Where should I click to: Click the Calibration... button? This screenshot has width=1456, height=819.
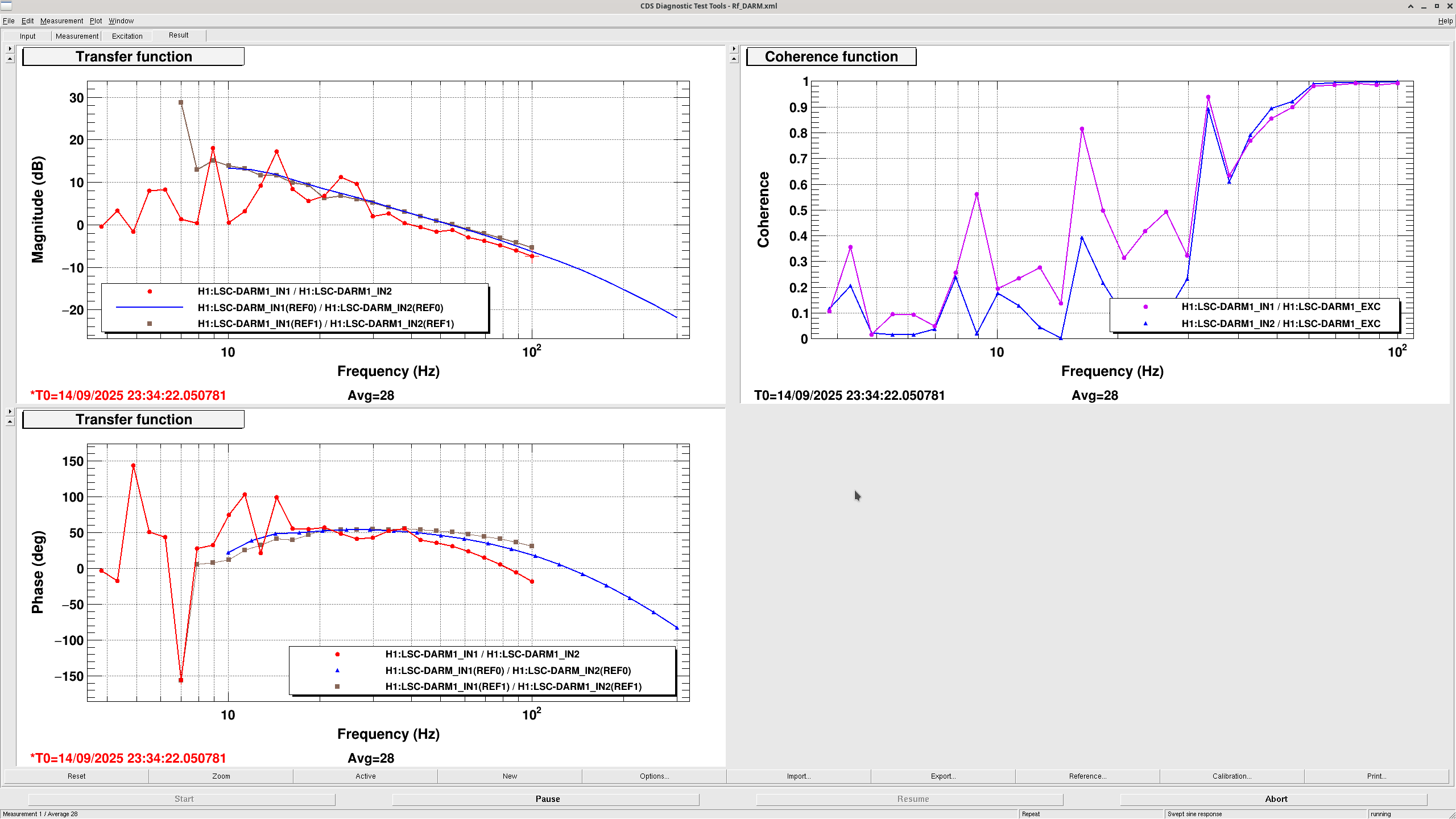tap(1232, 776)
